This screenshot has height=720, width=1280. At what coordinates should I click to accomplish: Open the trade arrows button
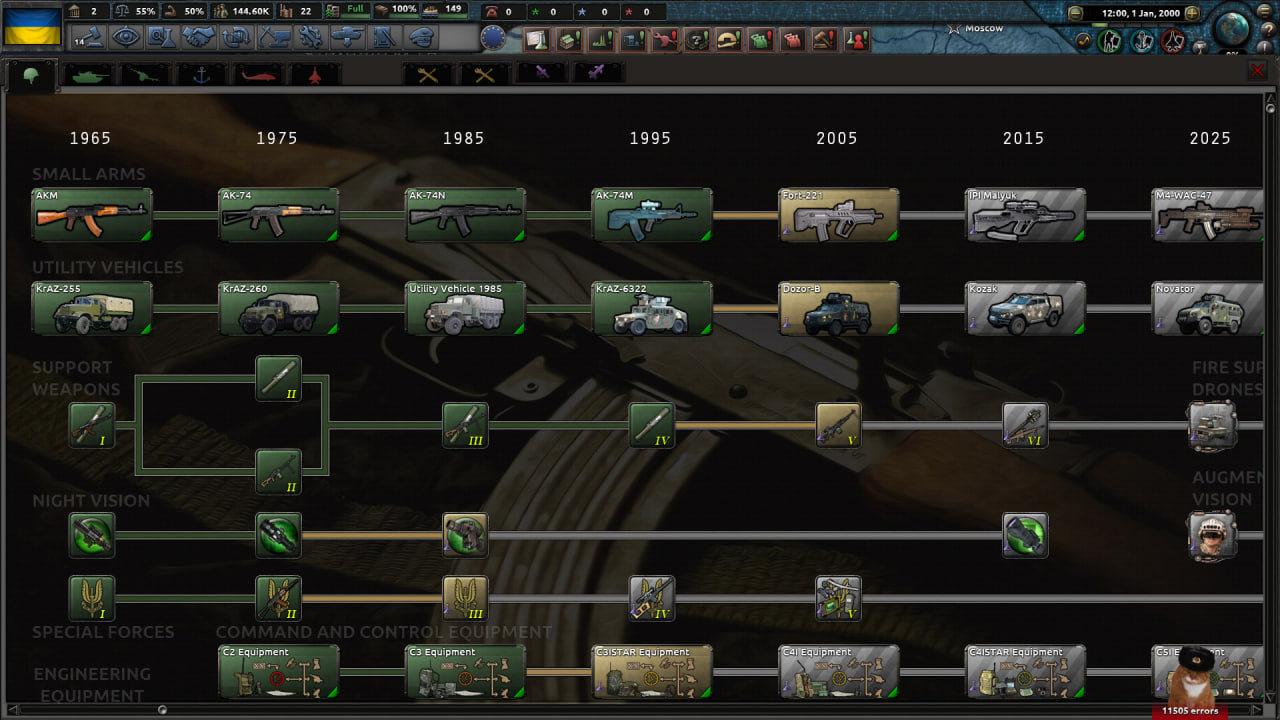click(x=237, y=38)
